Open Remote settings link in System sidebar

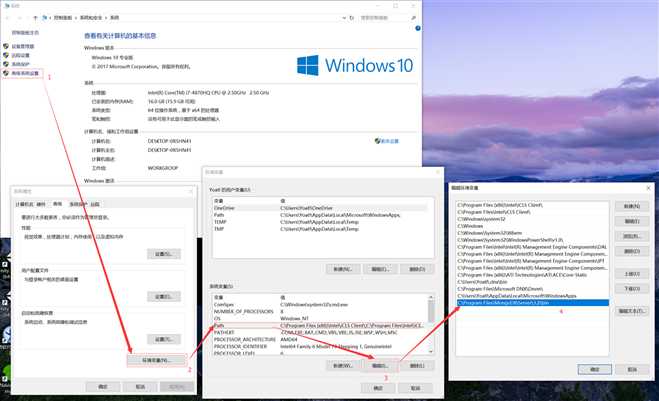(21, 55)
